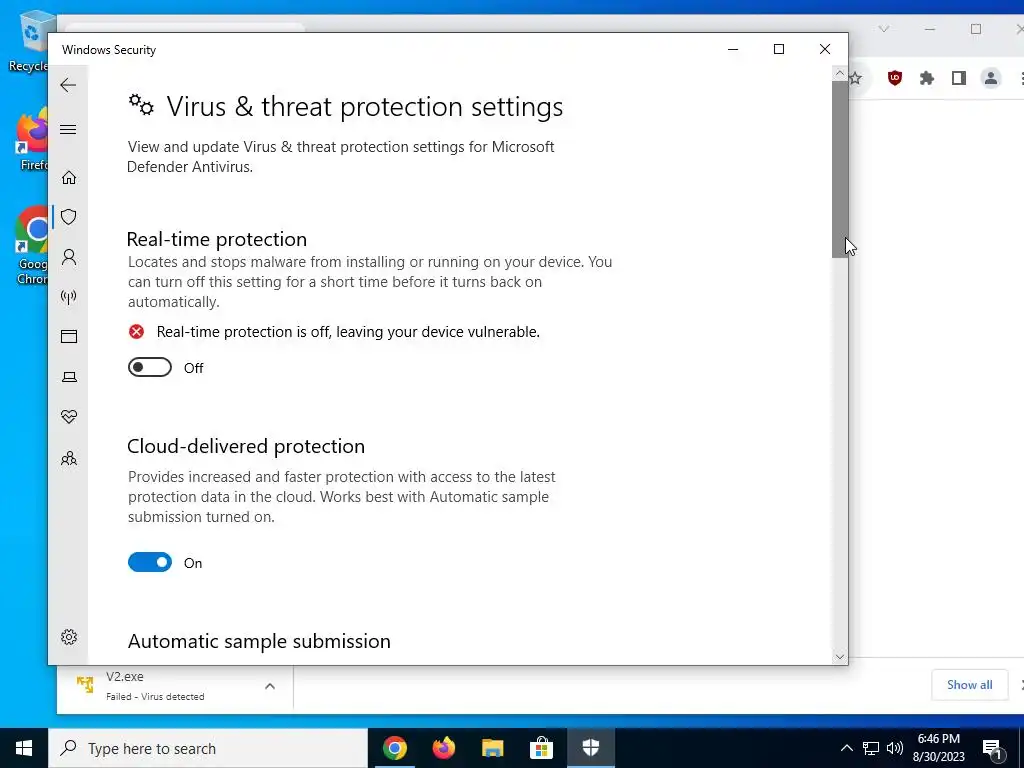Select the Google Chrome desktop shortcut
Image resolution: width=1024 pixels, height=768 pixels.
[x=31, y=247]
